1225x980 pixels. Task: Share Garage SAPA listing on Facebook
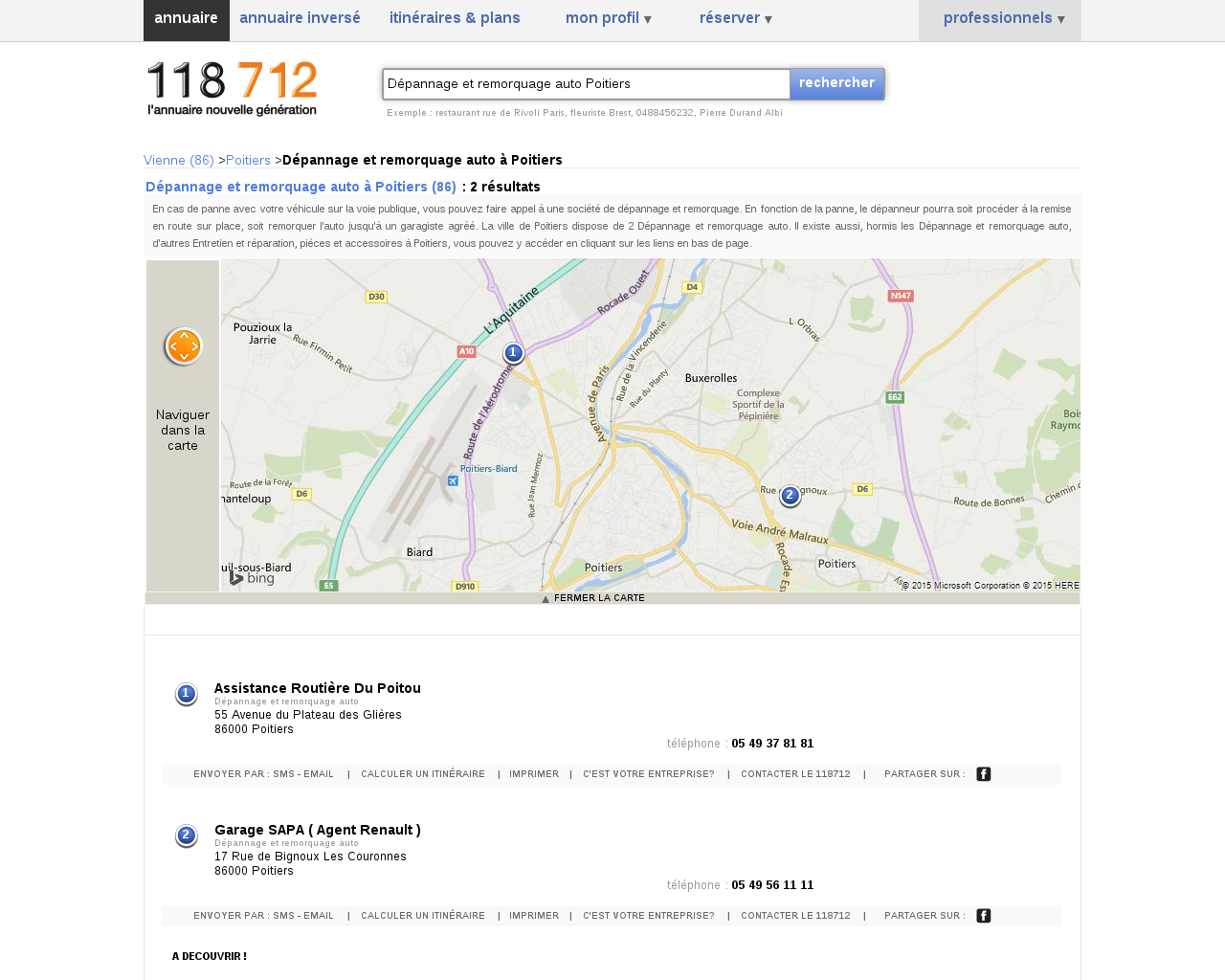[x=983, y=916]
